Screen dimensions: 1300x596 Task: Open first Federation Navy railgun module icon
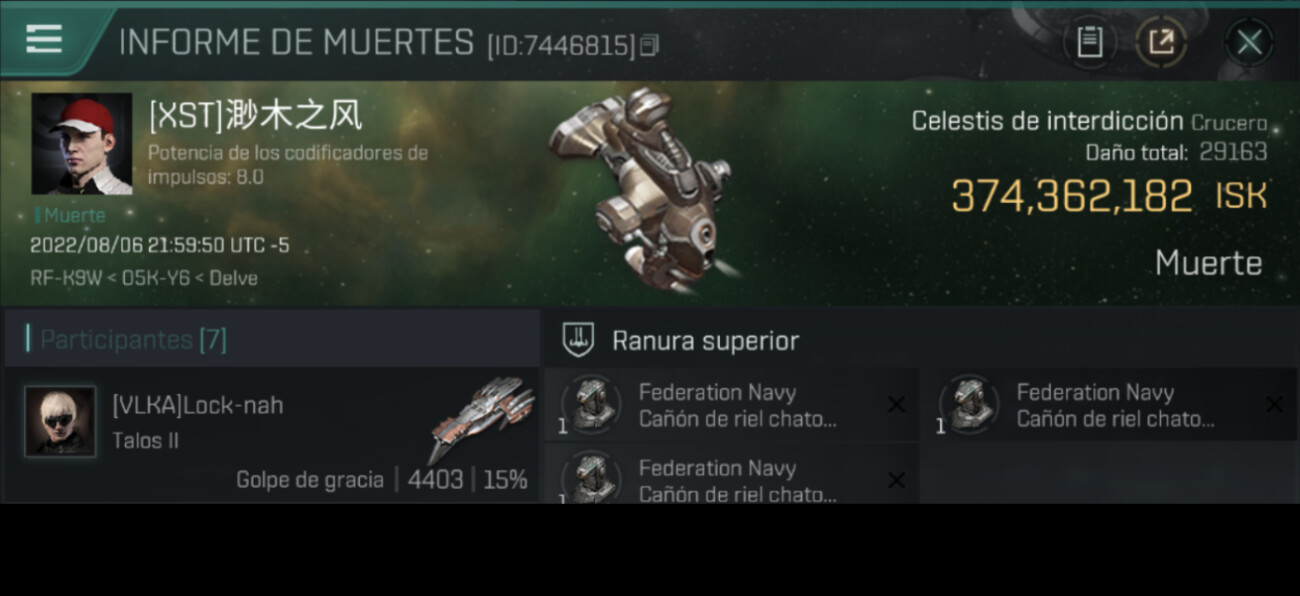click(x=591, y=405)
